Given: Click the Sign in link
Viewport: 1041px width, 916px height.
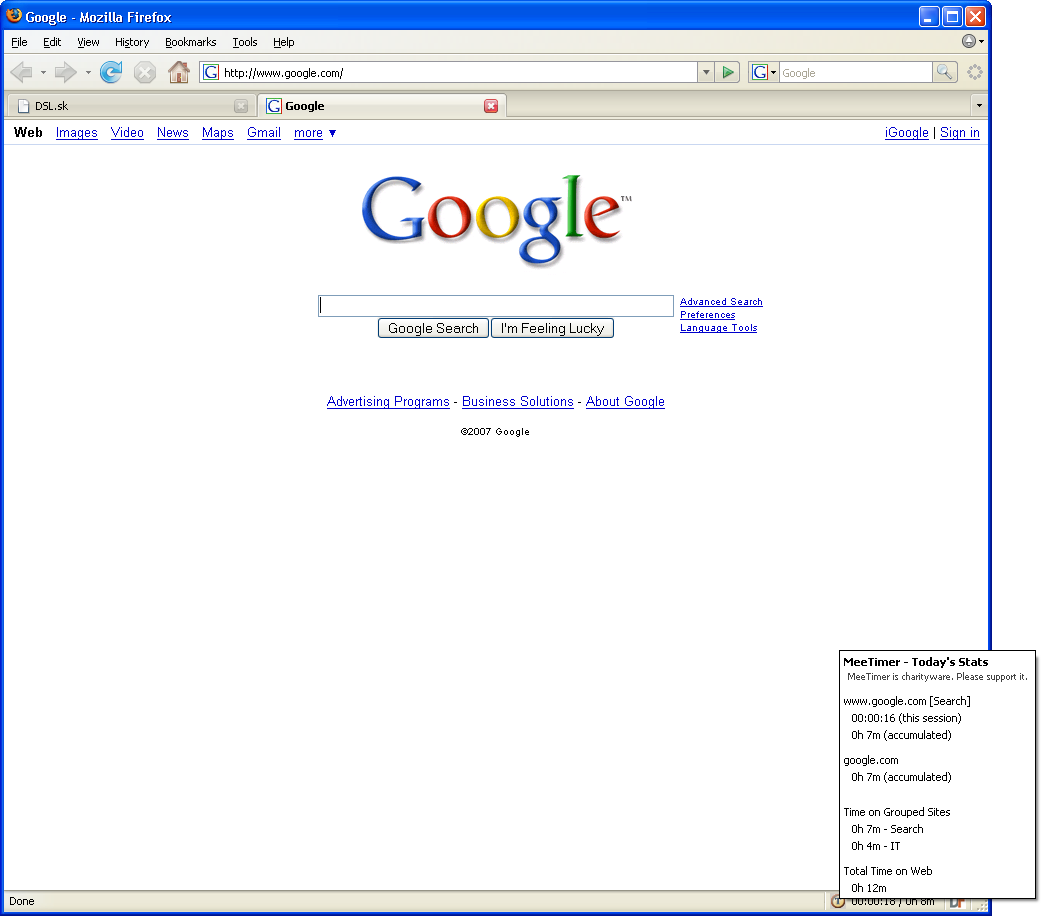Looking at the screenshot, I should (x=959, y=133).
